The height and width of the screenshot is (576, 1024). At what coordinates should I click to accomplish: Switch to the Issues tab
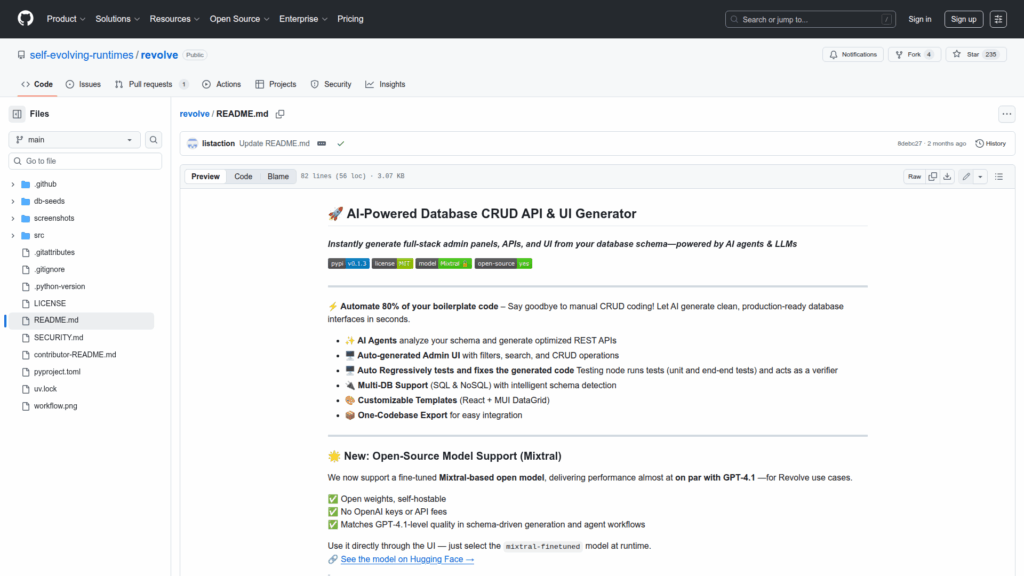[x=83, y=84]
